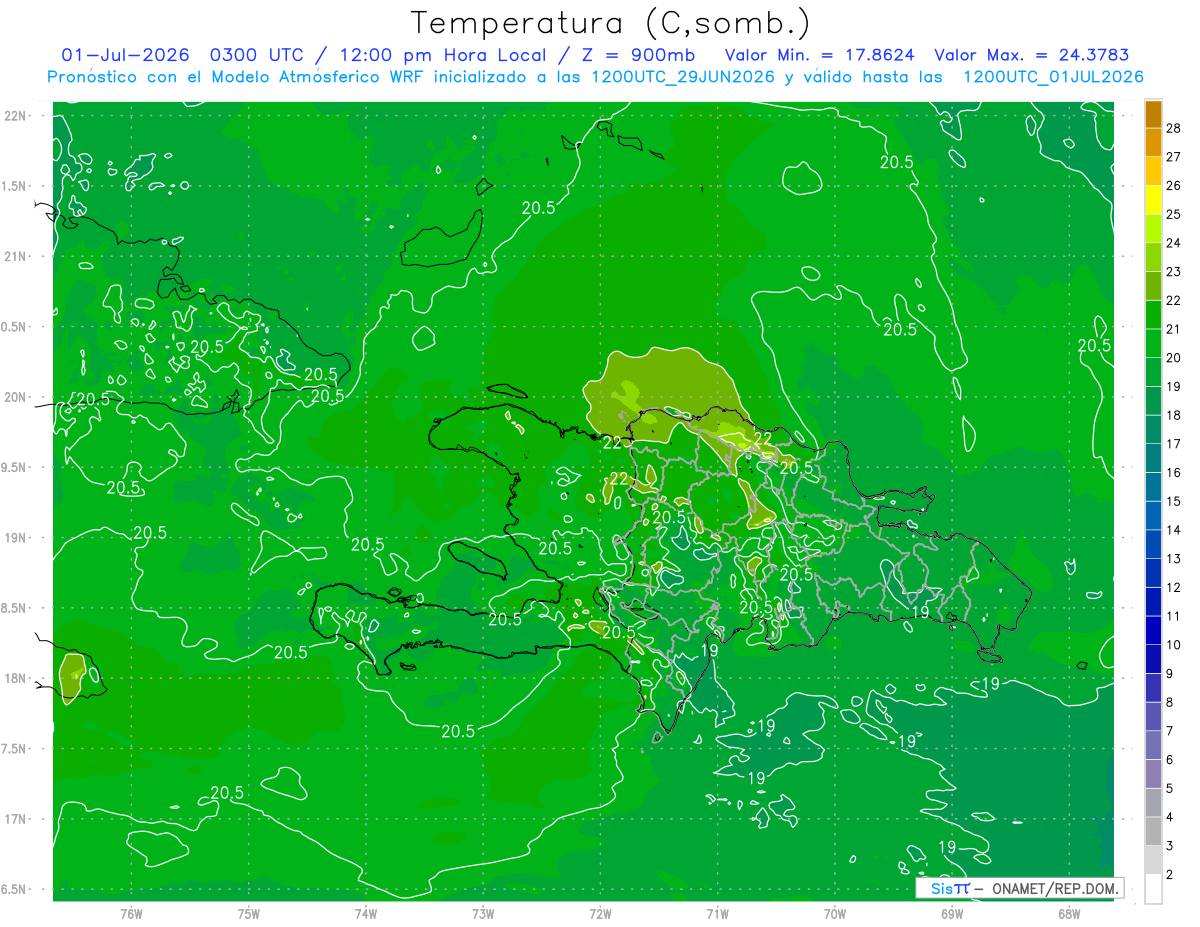1200x927 pixels.
Task: Click the light gray swatch between 2 and 3
Action: [1153, 860]
